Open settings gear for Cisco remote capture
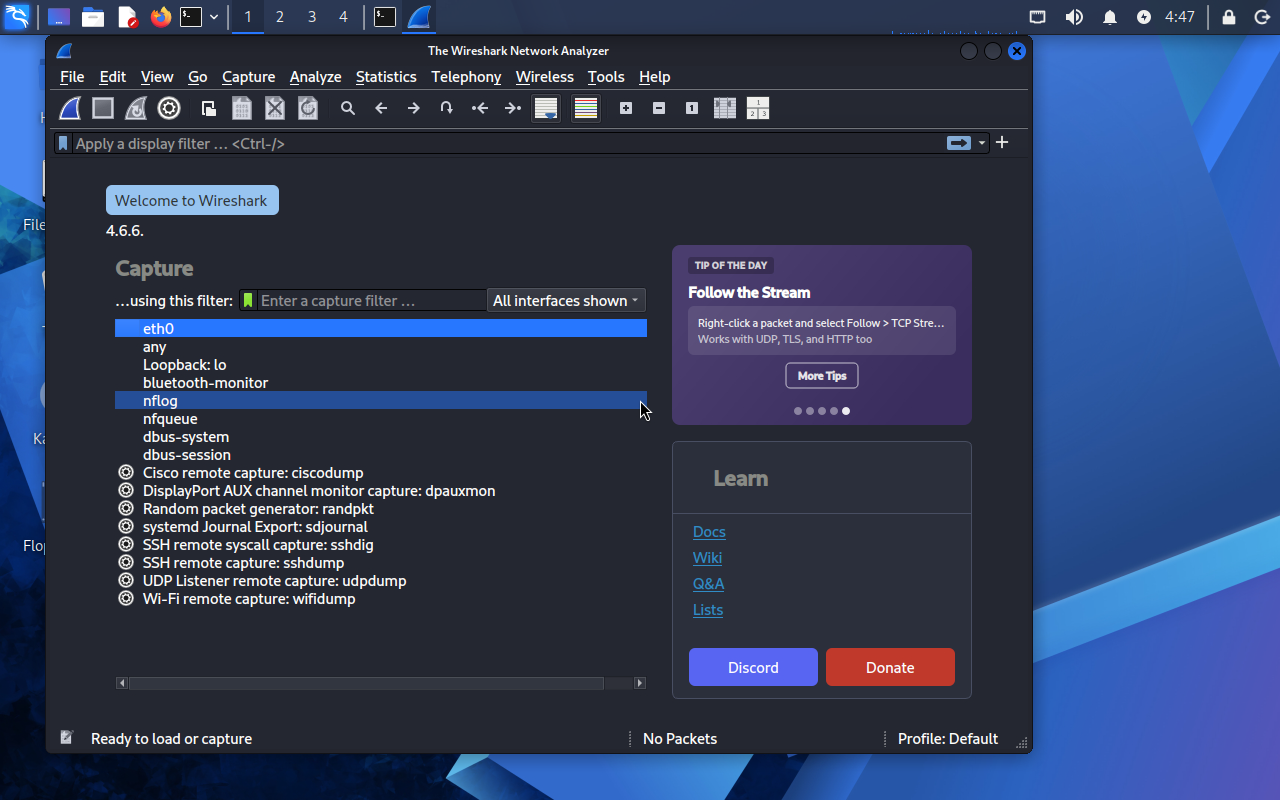The height and width of the screenshot is (800, 1280). pos(126,473)
